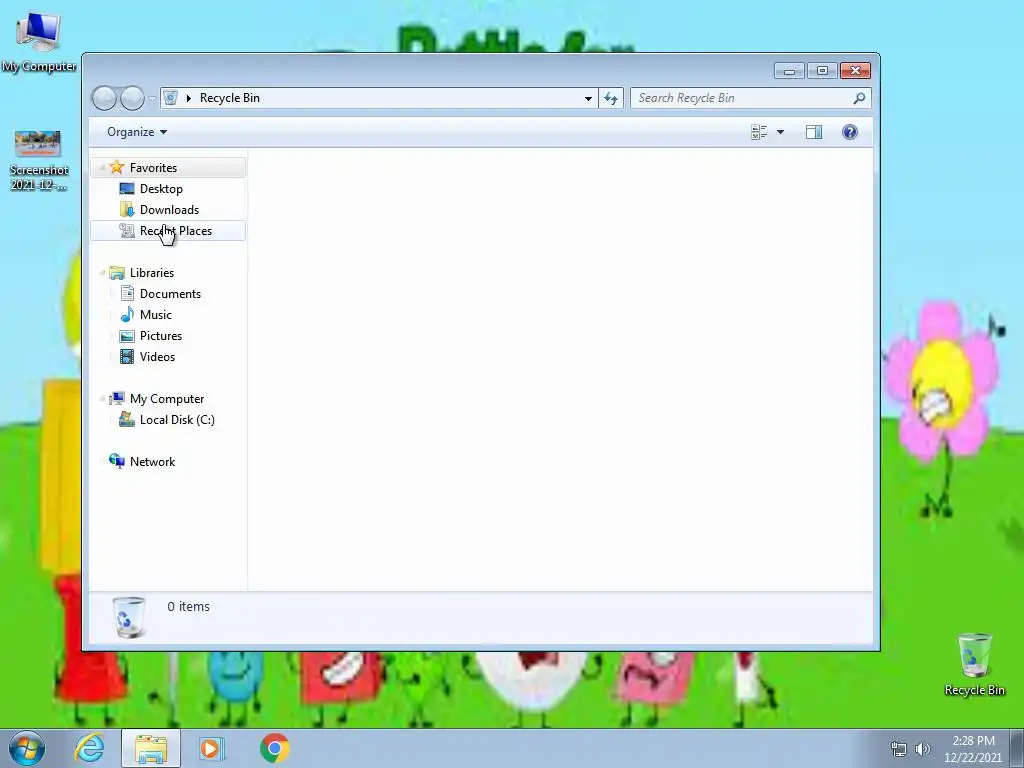Image resolution: width=1024 pixels, height=768 pixels.
Task: Open the view options dropdown arrow
Action: 780,133
